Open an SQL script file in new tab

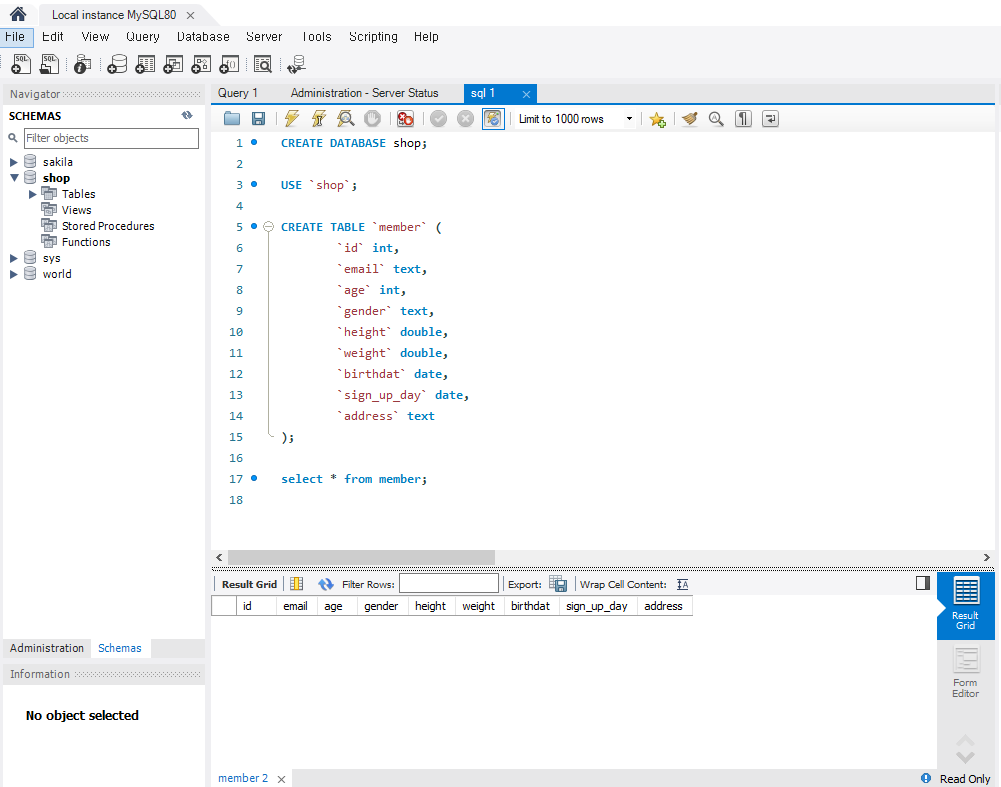tap(49, 64)
